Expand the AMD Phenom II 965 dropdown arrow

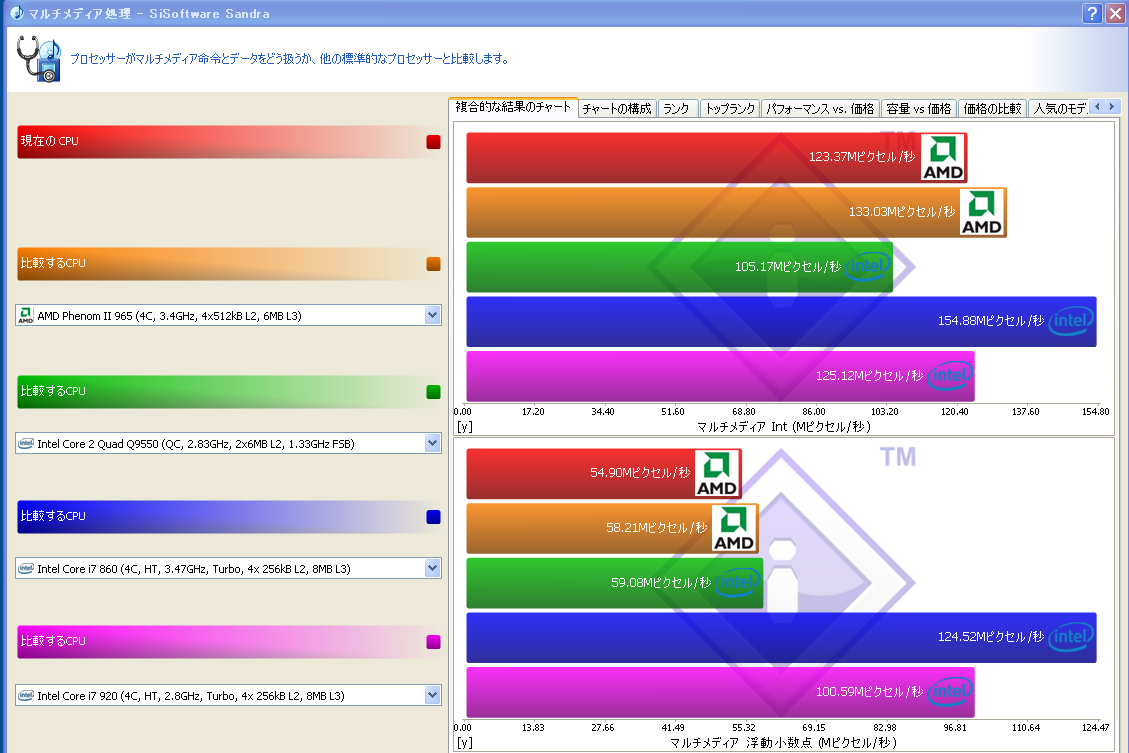(x=433, y=315)
